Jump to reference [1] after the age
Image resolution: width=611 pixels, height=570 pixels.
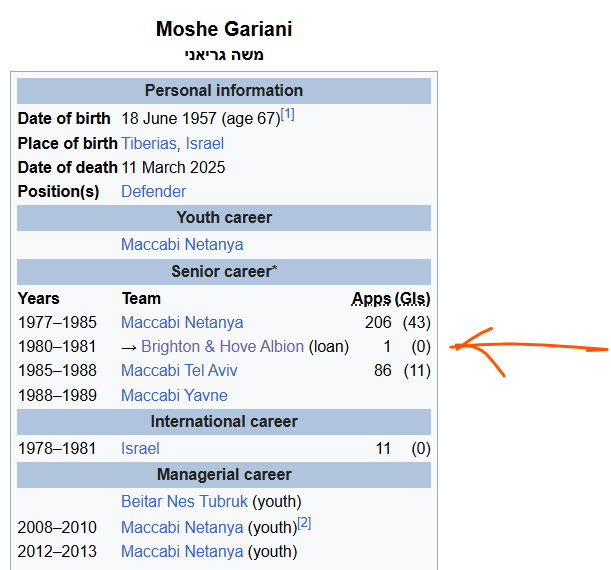click(x=288, y=114)
